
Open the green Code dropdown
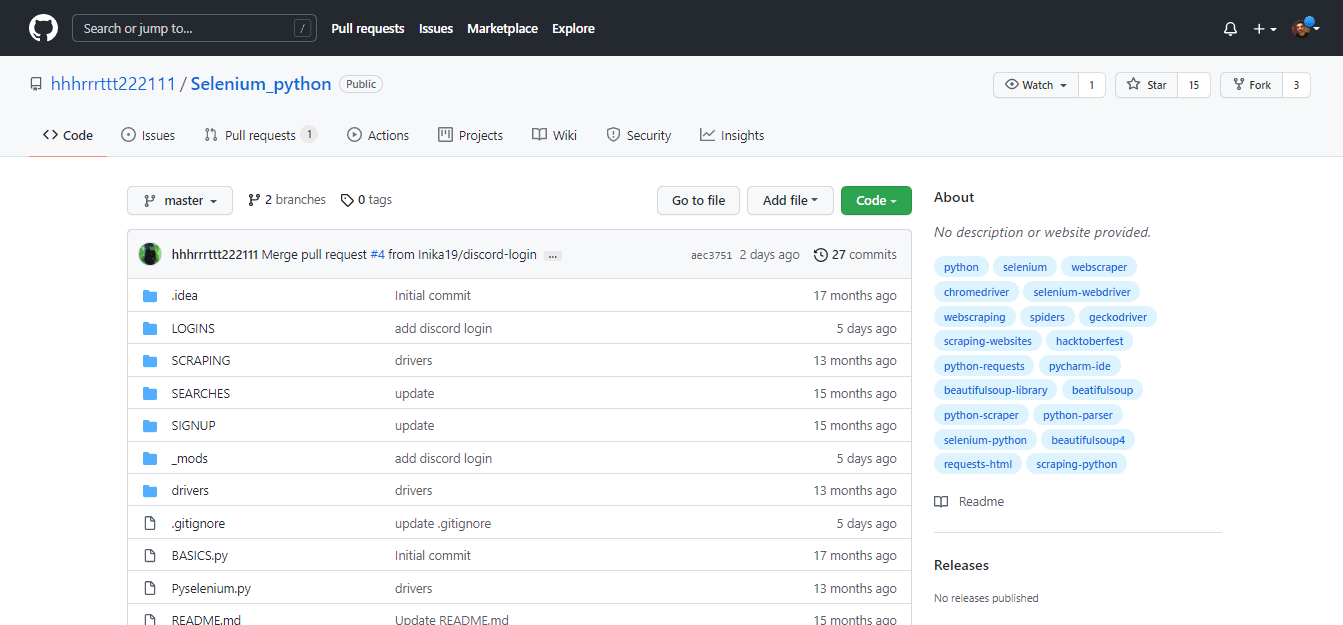point(876,201)
